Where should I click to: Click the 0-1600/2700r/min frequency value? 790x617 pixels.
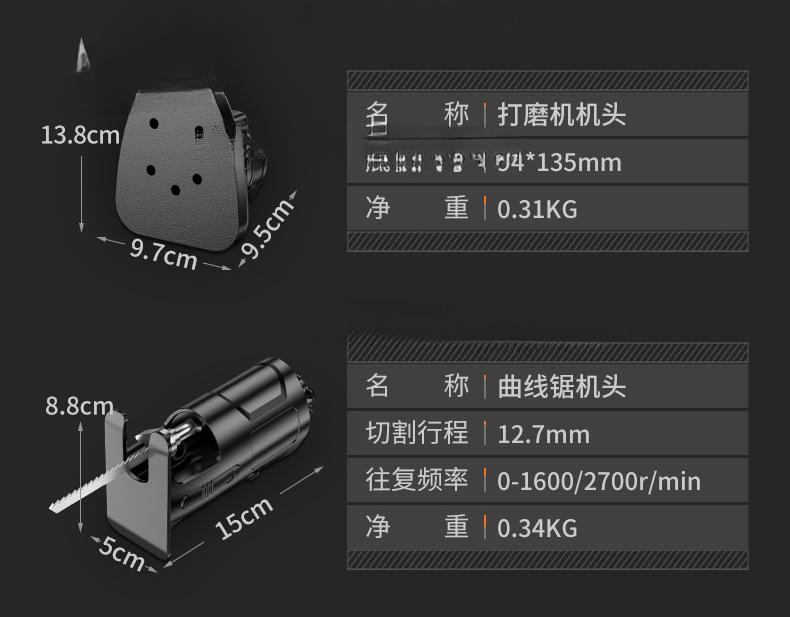(599, 481)
